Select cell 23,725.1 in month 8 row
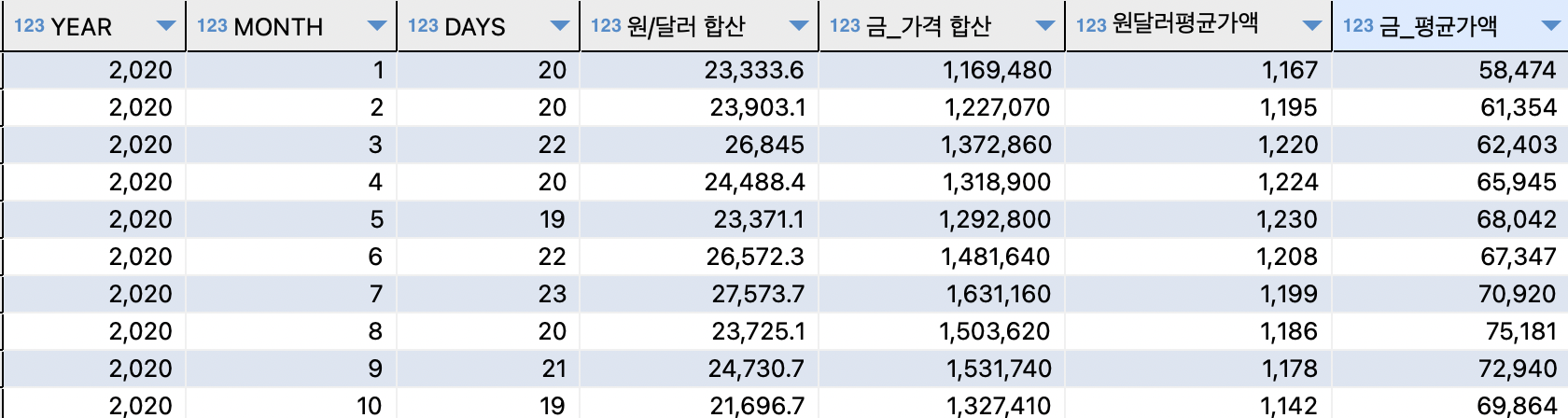This screenshot has width=1568, height=418. 699,331
